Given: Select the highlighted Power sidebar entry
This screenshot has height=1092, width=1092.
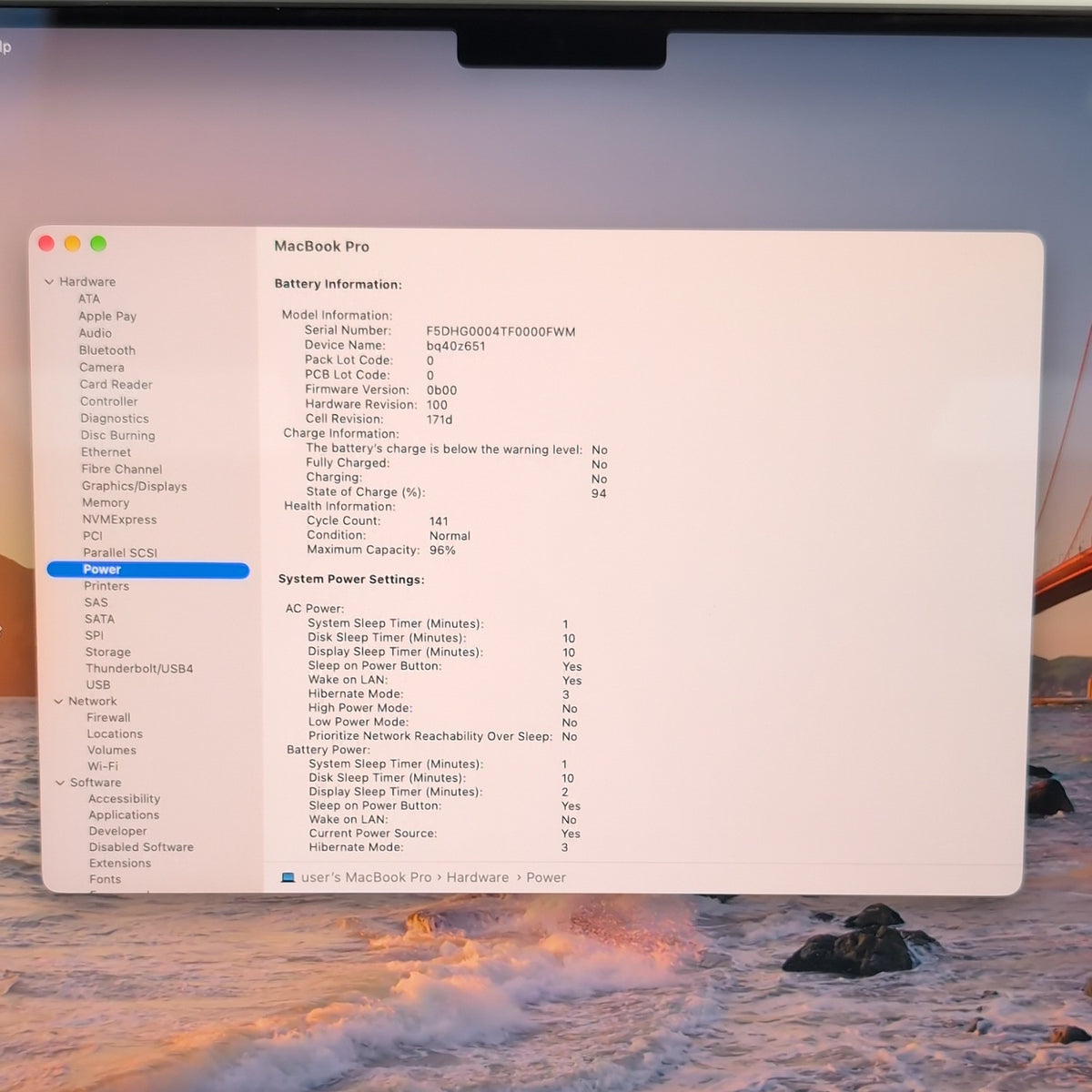Looking at the screenshot, I should click(147, 570).
